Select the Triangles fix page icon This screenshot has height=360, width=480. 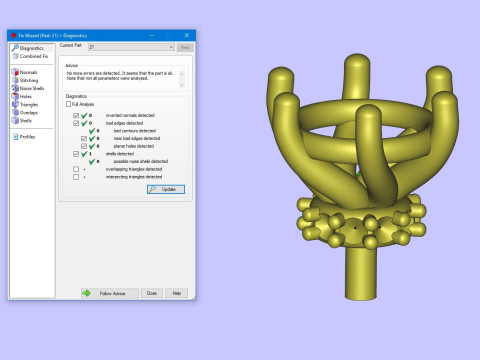[15, 105]
